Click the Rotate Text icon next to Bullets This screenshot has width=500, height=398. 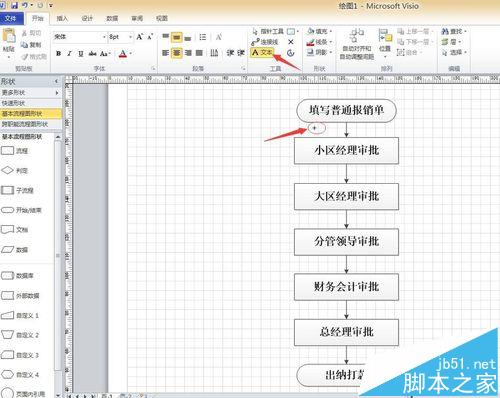[219, 37]
